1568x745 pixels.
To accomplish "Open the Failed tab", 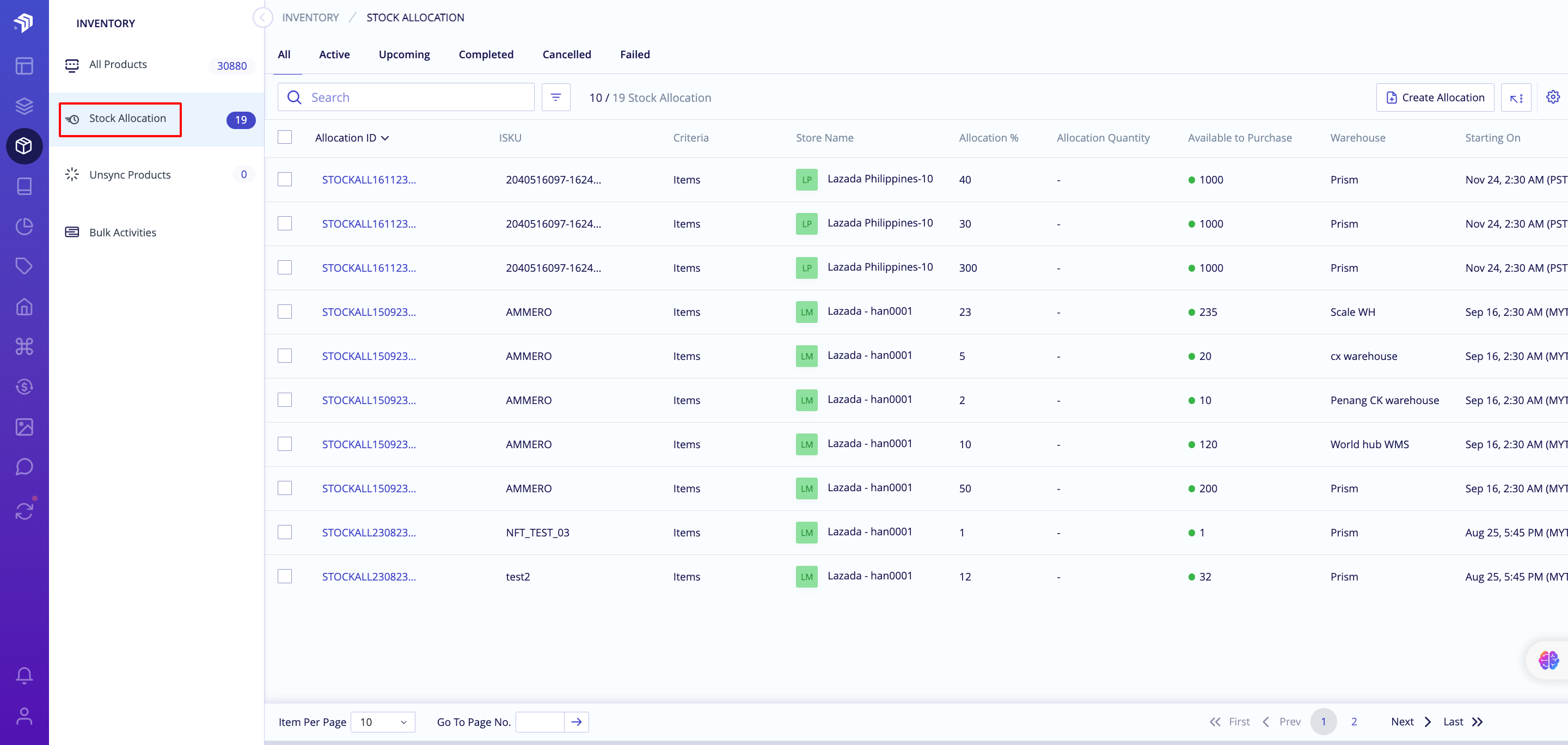I will coord(634,54).
